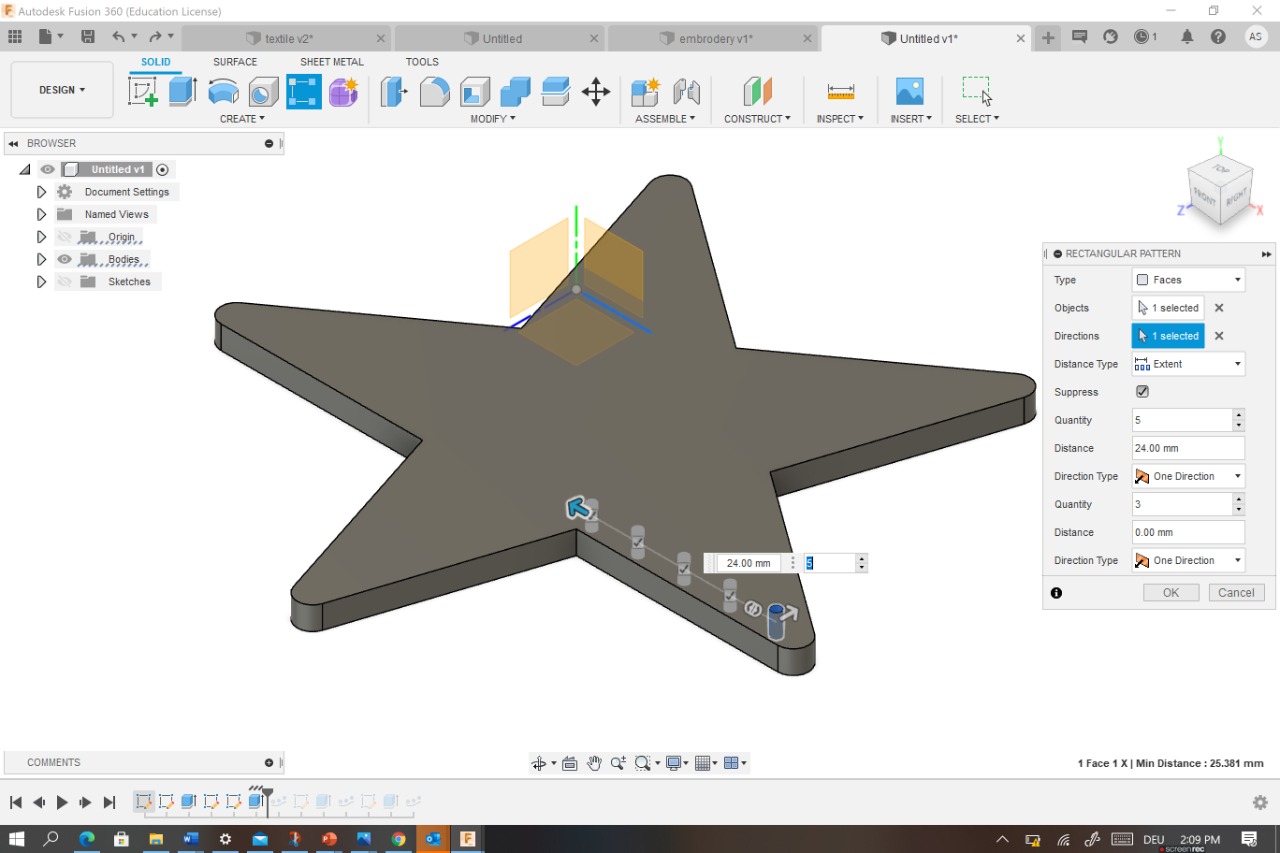Click the Untitled v1 activate radio button
Screen dimensions: 1280x853
[163, 170]
